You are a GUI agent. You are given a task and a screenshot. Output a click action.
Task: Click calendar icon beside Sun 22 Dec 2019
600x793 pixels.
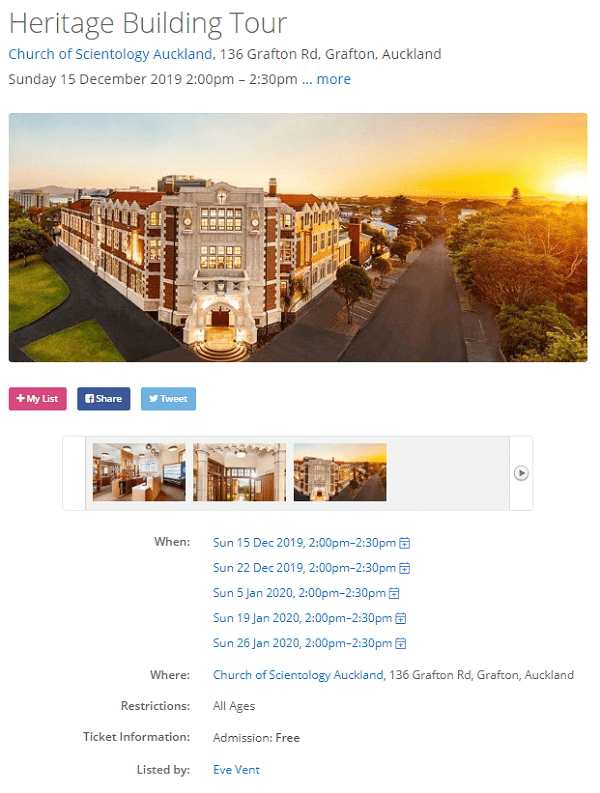click(404, 568)
